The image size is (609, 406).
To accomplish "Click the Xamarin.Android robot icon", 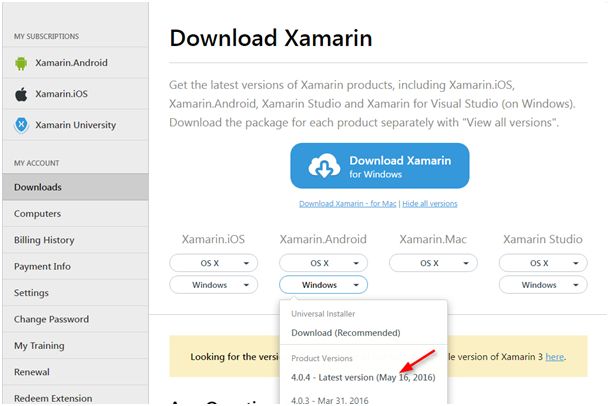I will 21,63.
